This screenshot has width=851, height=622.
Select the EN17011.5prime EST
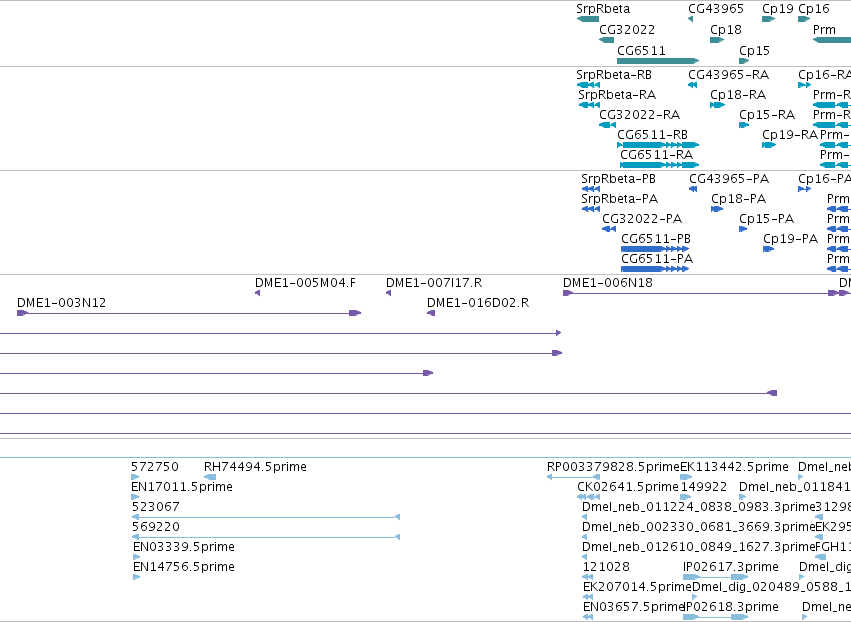135,497
